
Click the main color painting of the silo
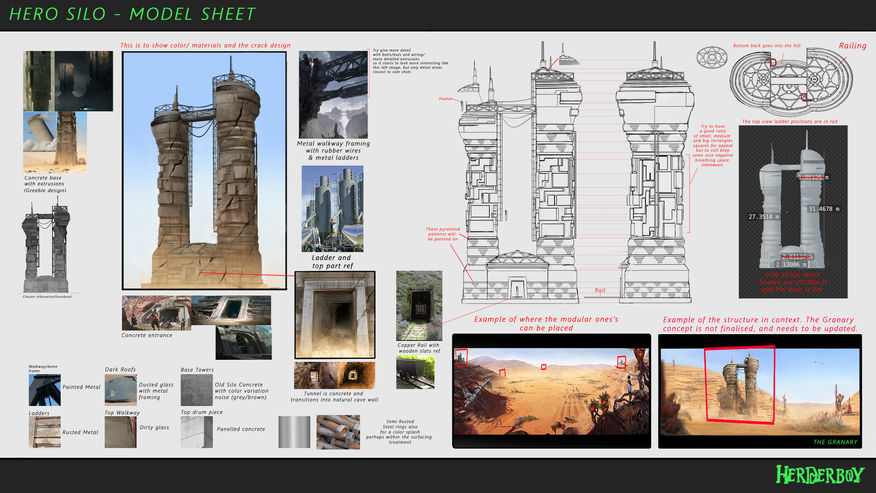coord(204,170)
